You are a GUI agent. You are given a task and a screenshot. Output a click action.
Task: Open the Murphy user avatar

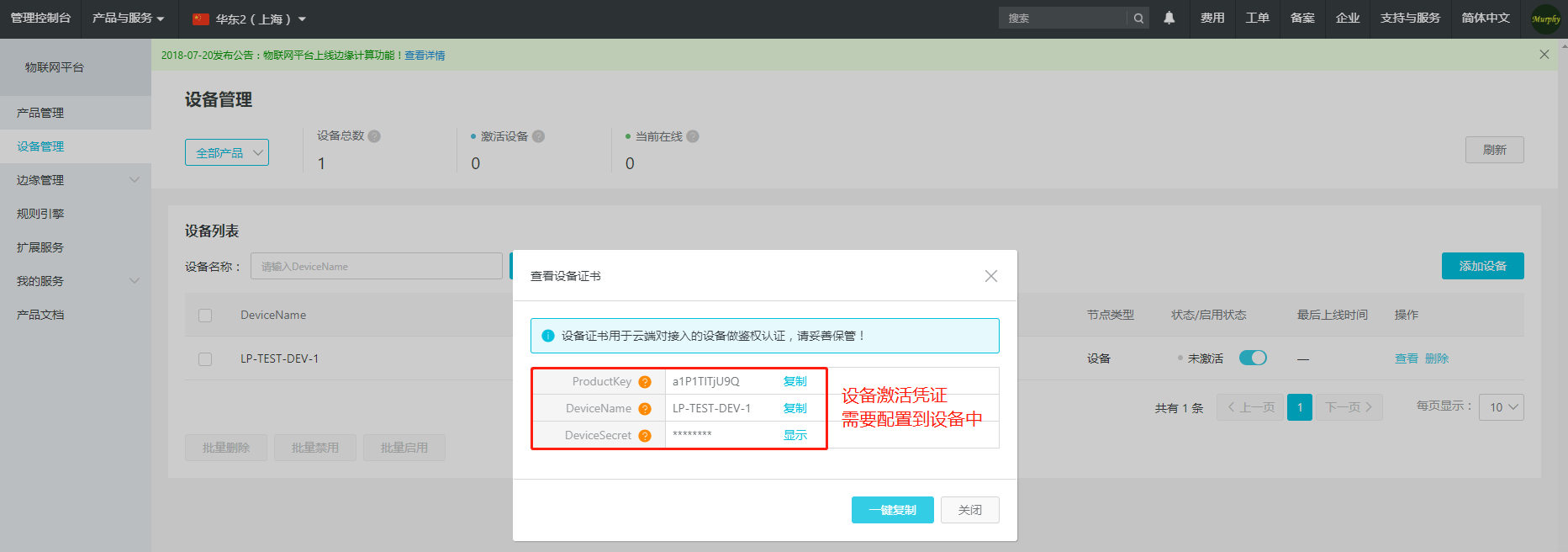coord(1545,19)
